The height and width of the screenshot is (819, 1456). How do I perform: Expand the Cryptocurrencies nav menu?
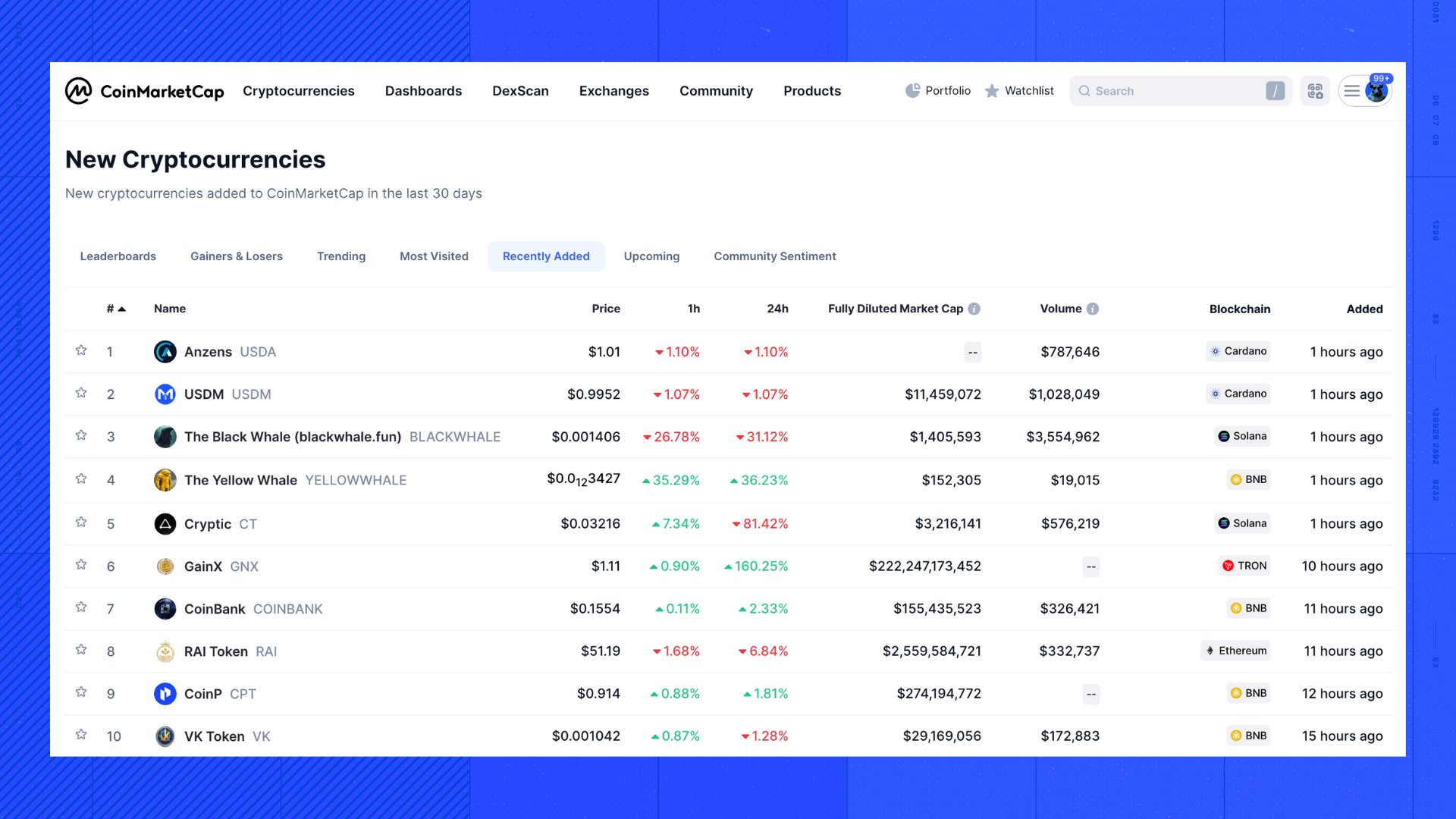(x=298, y=91)
